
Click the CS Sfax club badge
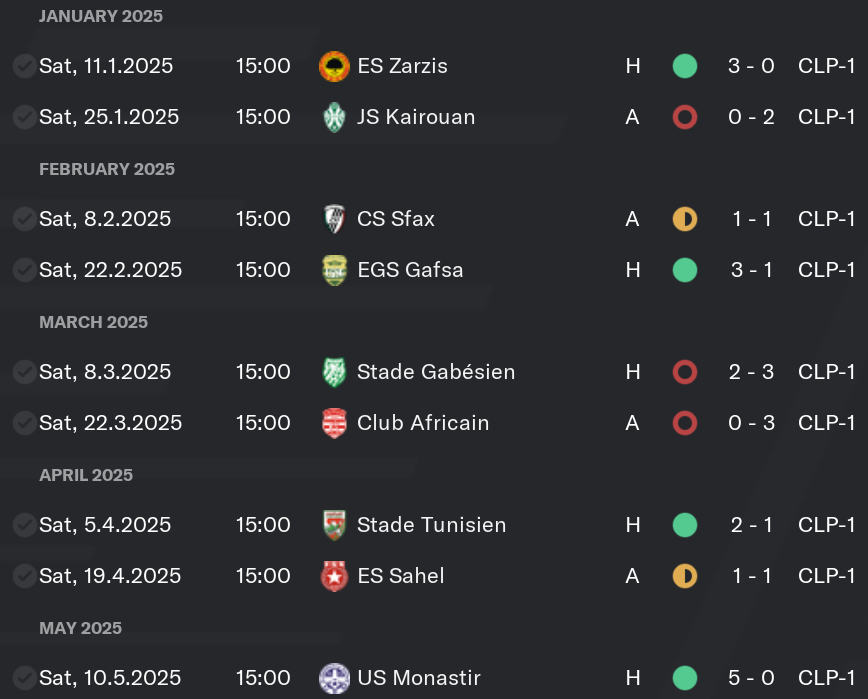[334, 219]
